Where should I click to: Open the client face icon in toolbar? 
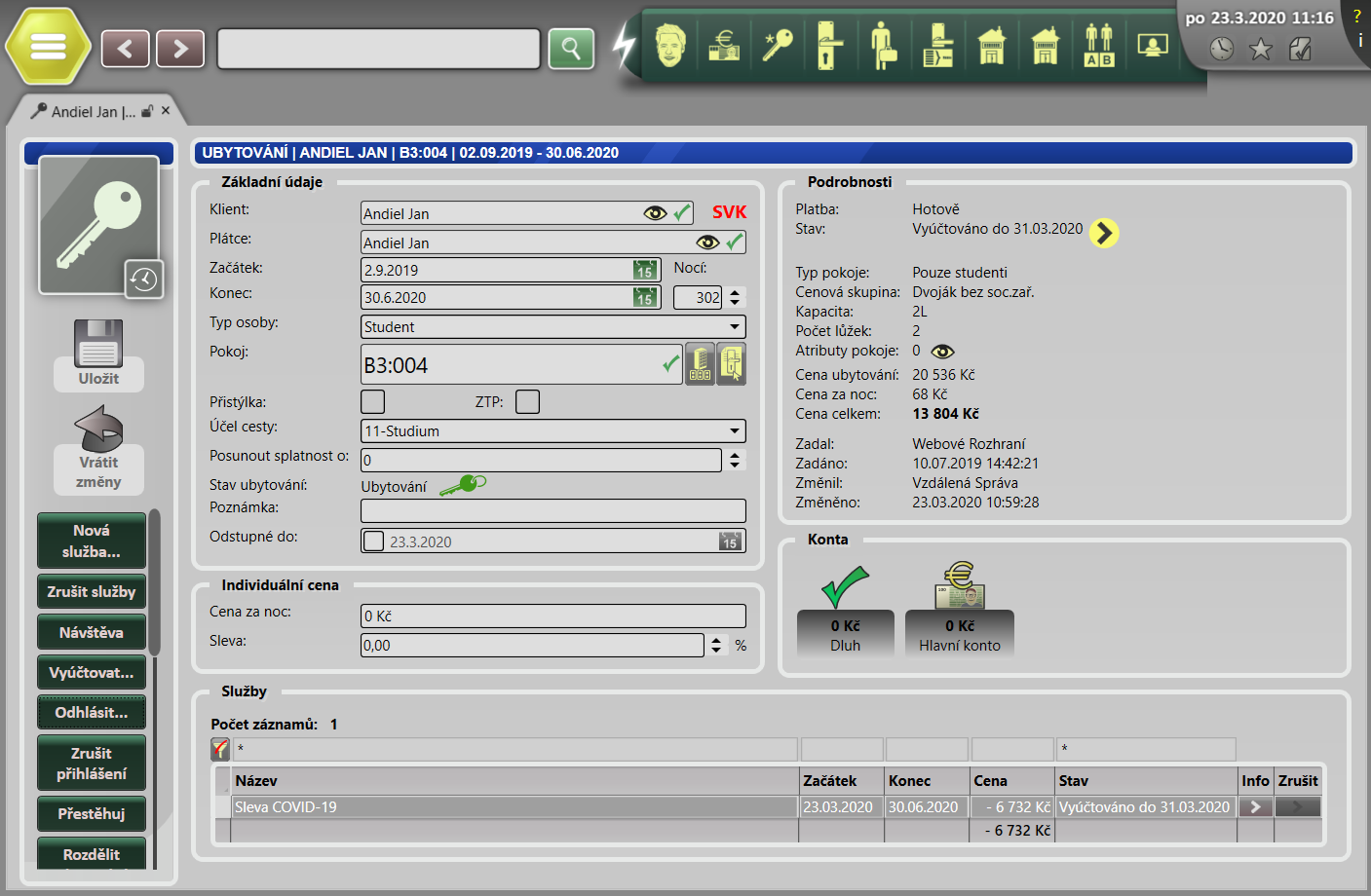670,45
